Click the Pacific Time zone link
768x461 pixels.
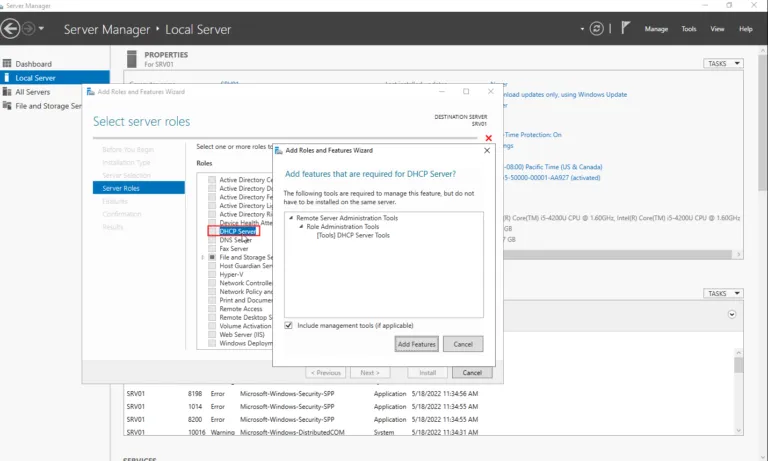pos(553,167)
